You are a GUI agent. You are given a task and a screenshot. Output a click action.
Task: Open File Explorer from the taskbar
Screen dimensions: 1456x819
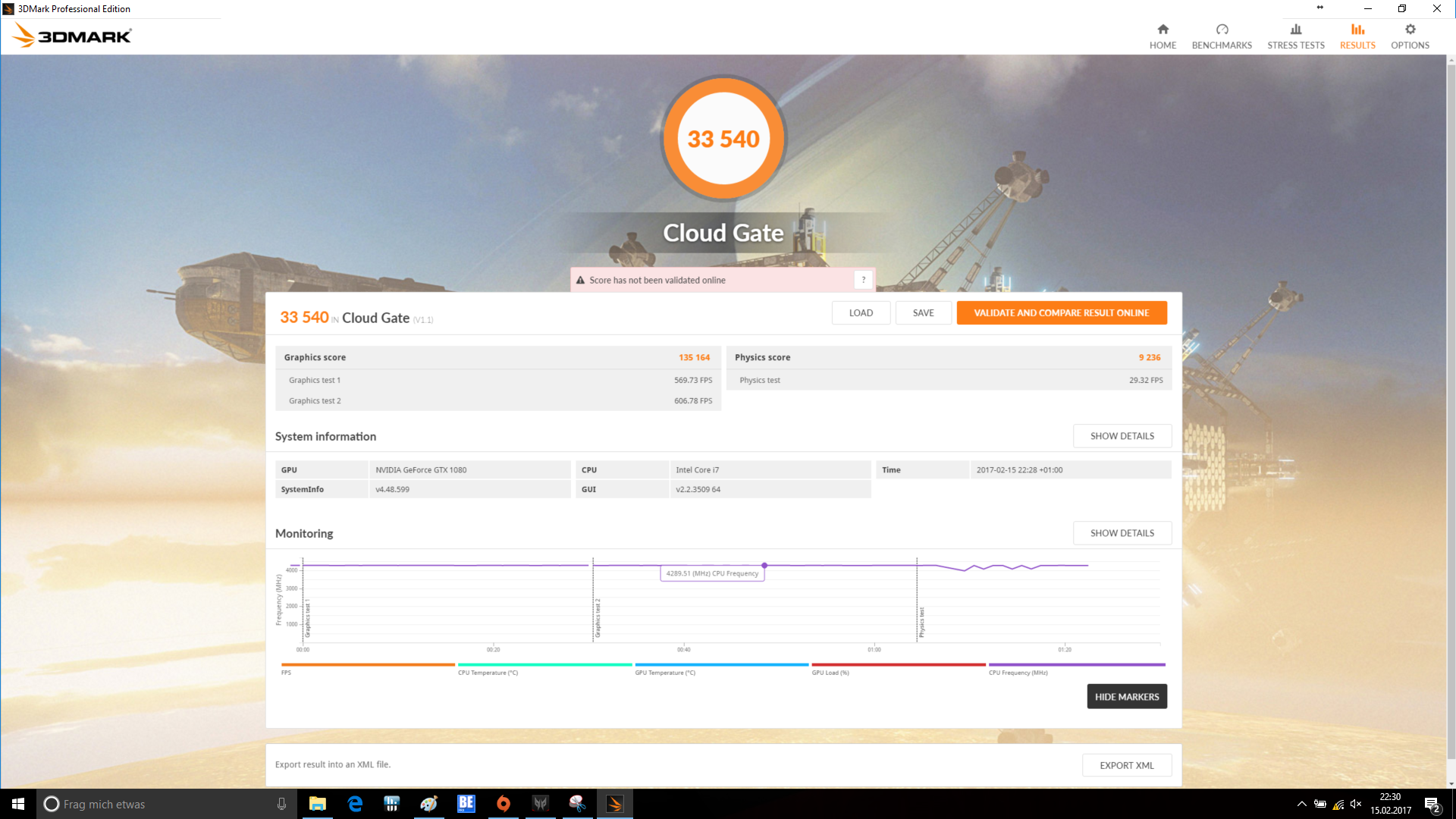pos(318,804)
